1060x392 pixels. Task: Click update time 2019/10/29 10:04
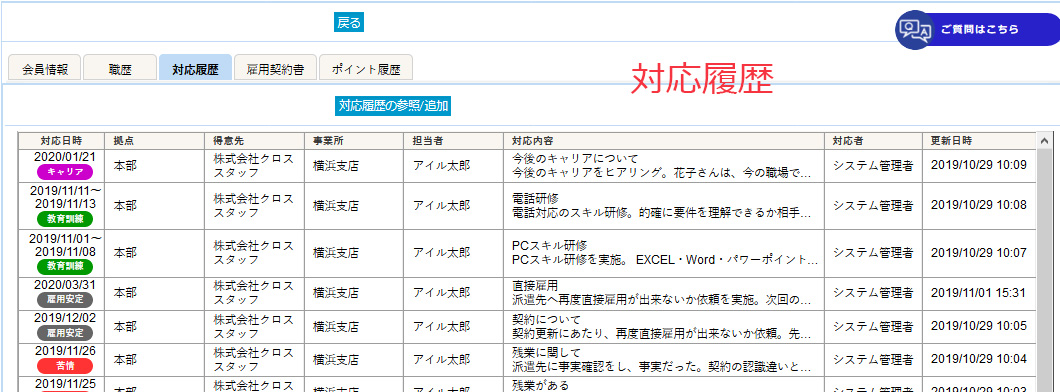click(x=978, y=359)
